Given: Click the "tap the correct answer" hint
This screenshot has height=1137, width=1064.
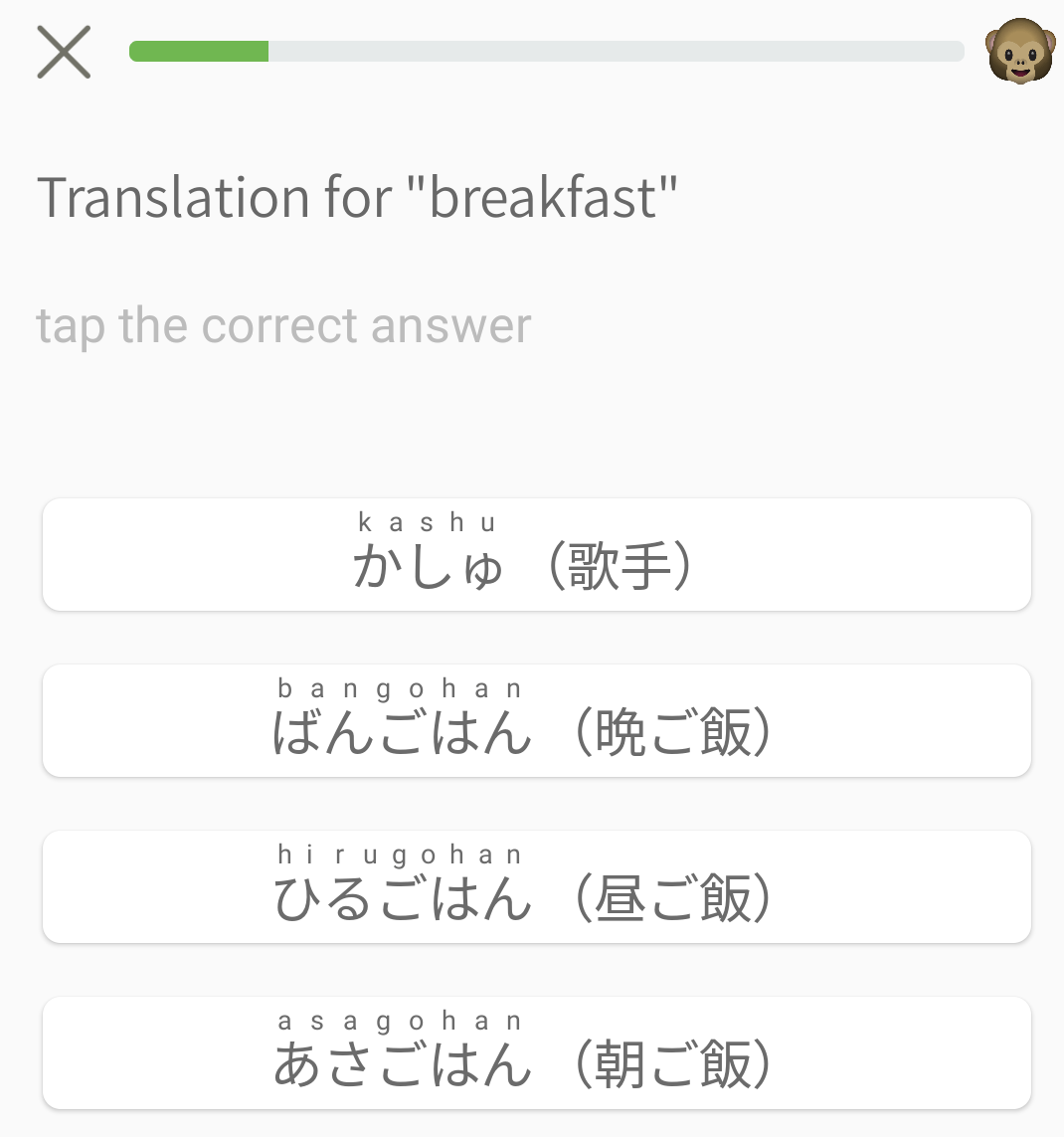Looking at the screenshot, I should 284,325.
